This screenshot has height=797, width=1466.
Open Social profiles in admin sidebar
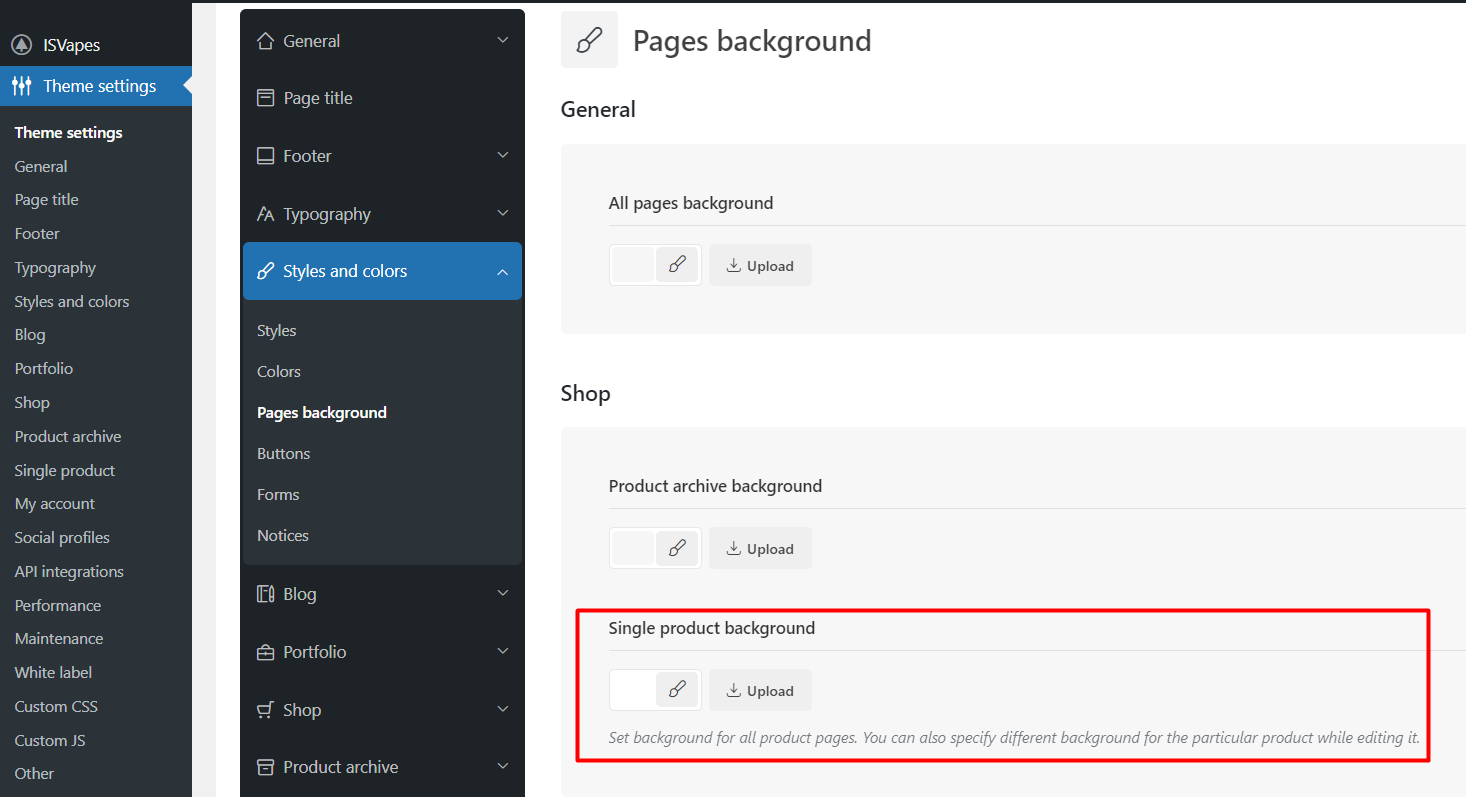(x=62, y=538)
